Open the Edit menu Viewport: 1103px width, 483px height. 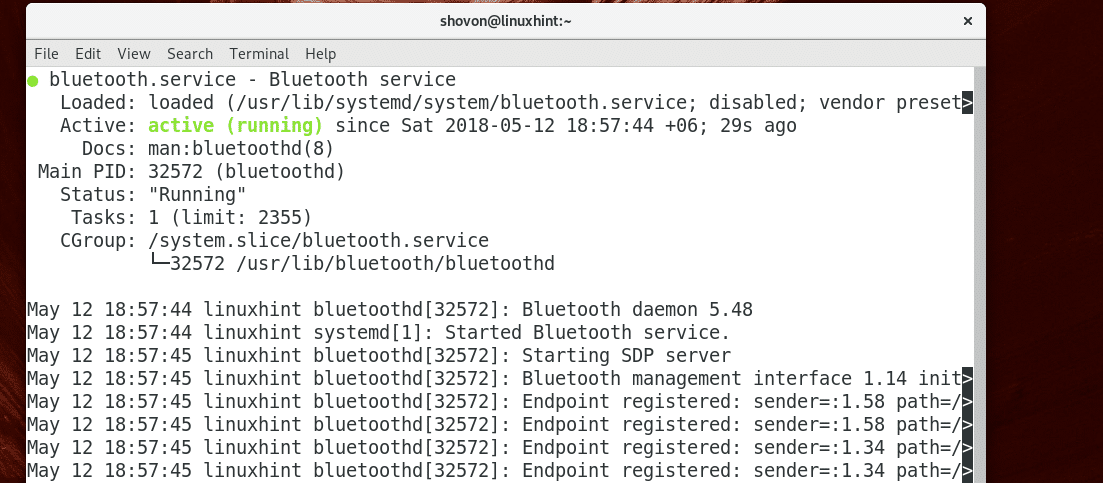[x=88, y=53]
